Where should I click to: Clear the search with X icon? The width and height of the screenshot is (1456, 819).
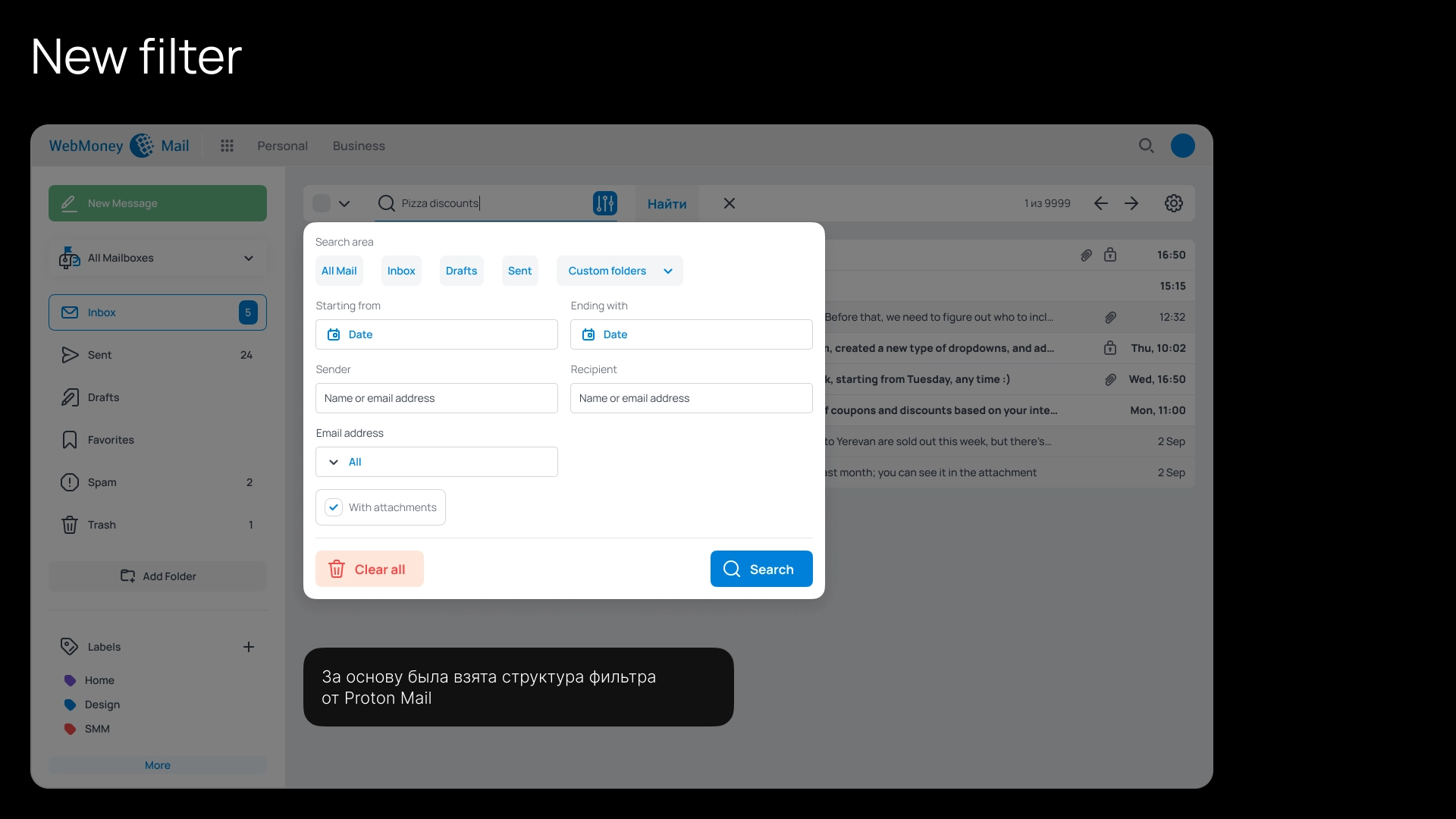(x=730, y=203)
